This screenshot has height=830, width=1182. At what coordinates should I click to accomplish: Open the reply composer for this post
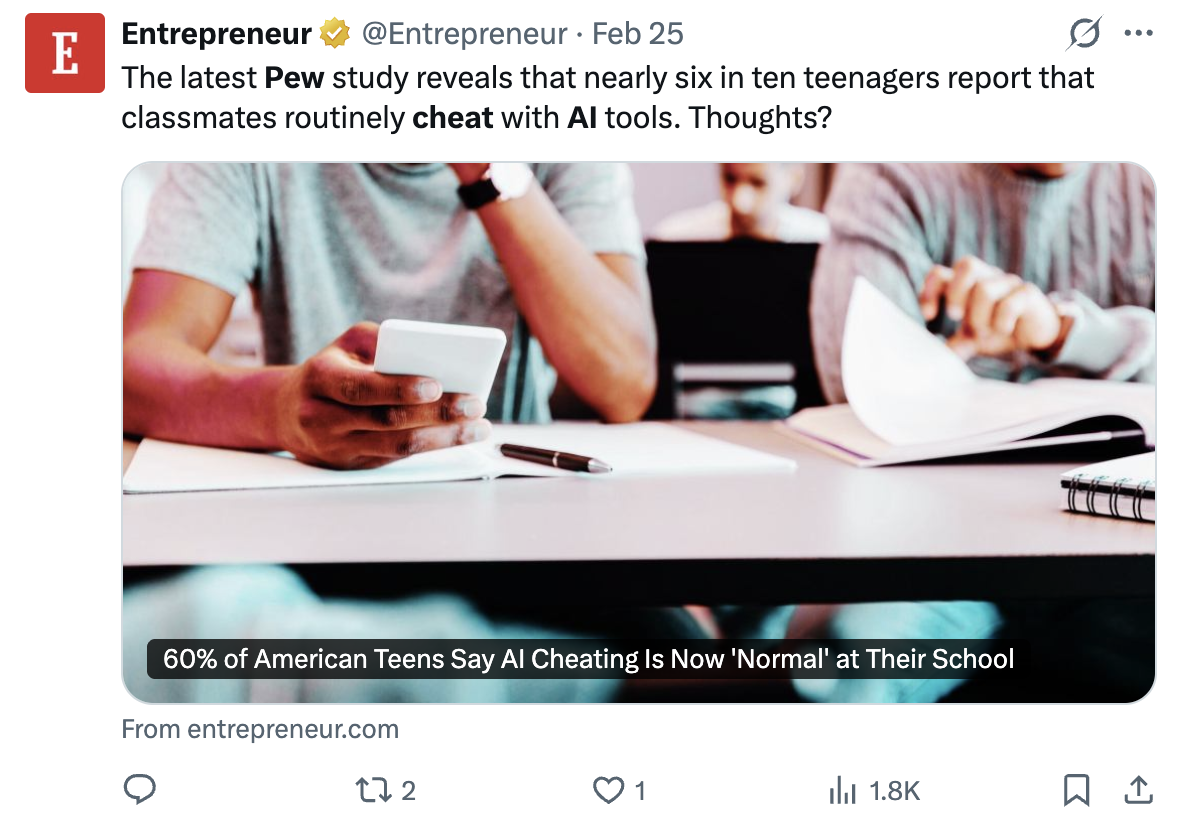[x=140, y=789]
